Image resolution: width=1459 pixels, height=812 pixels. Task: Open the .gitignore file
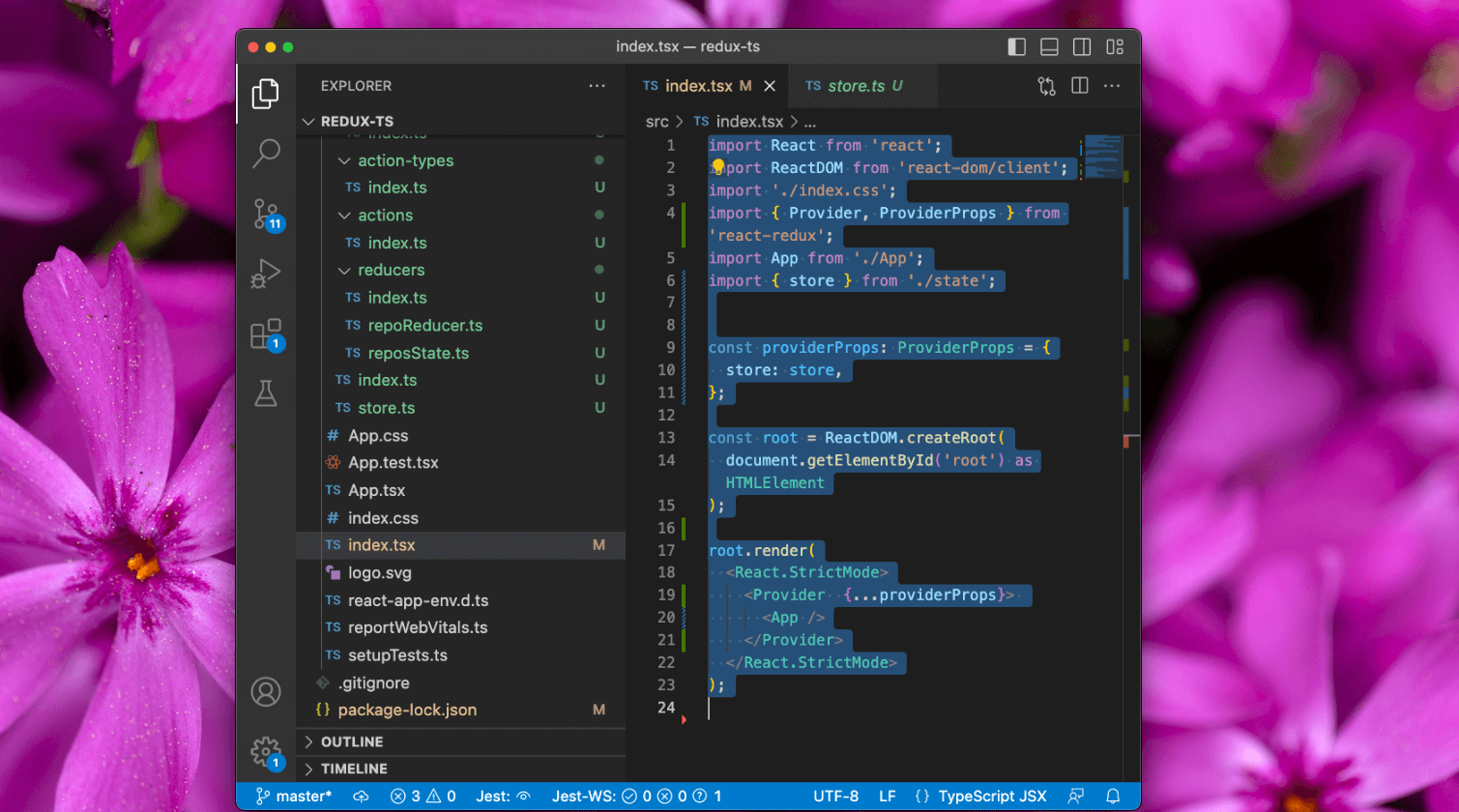click(373, 682)
